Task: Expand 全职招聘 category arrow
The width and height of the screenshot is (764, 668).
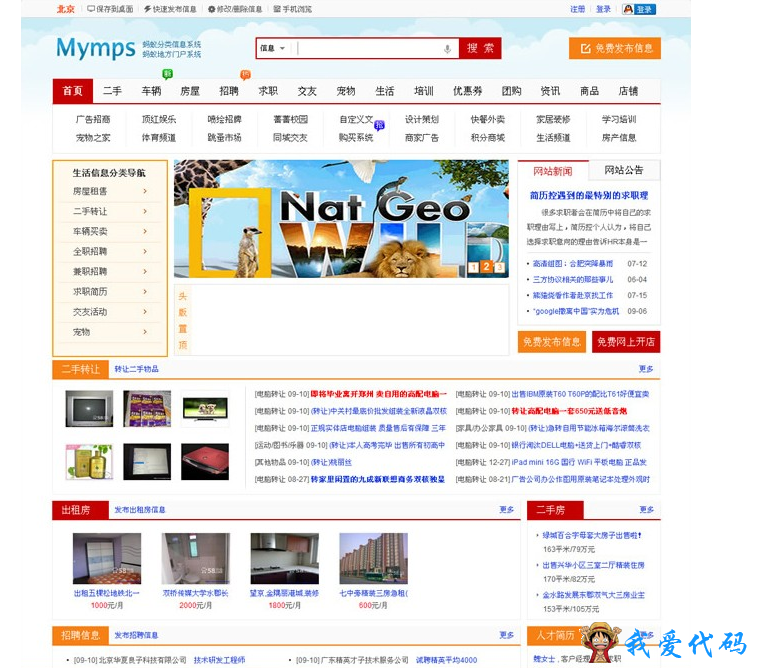Action: point(145,251)
